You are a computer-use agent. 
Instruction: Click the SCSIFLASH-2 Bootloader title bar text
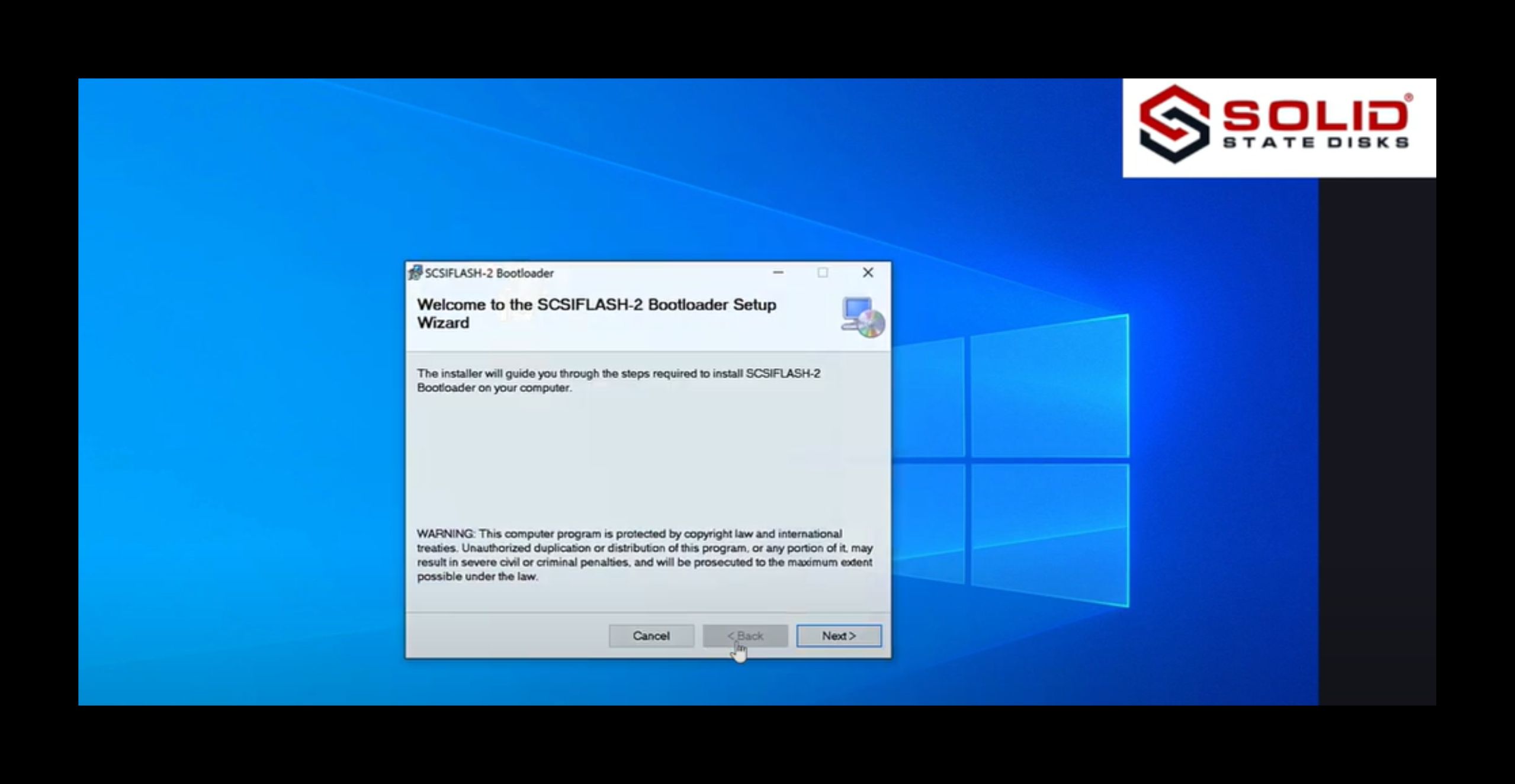click(x=488, y=273)
